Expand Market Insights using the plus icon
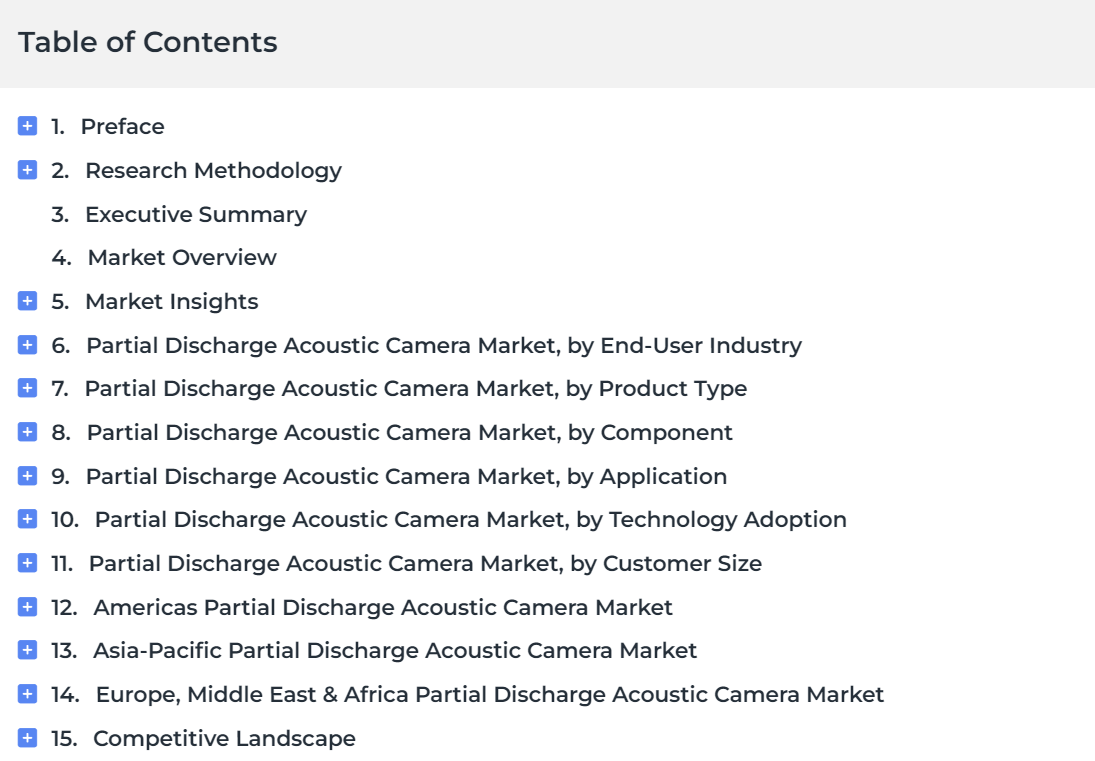1095x761 pixels. [27, 301]
